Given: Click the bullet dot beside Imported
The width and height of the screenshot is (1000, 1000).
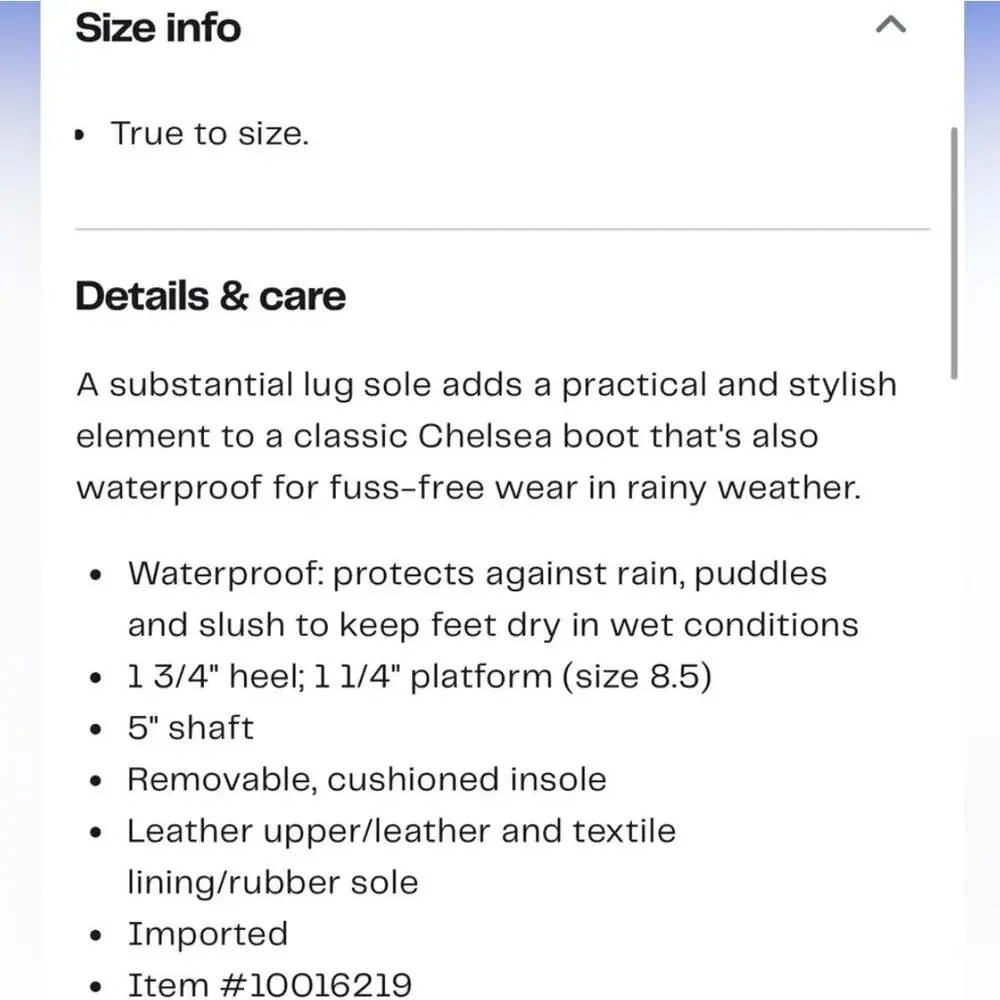Looking at the screenshot, I should point(96,936).
